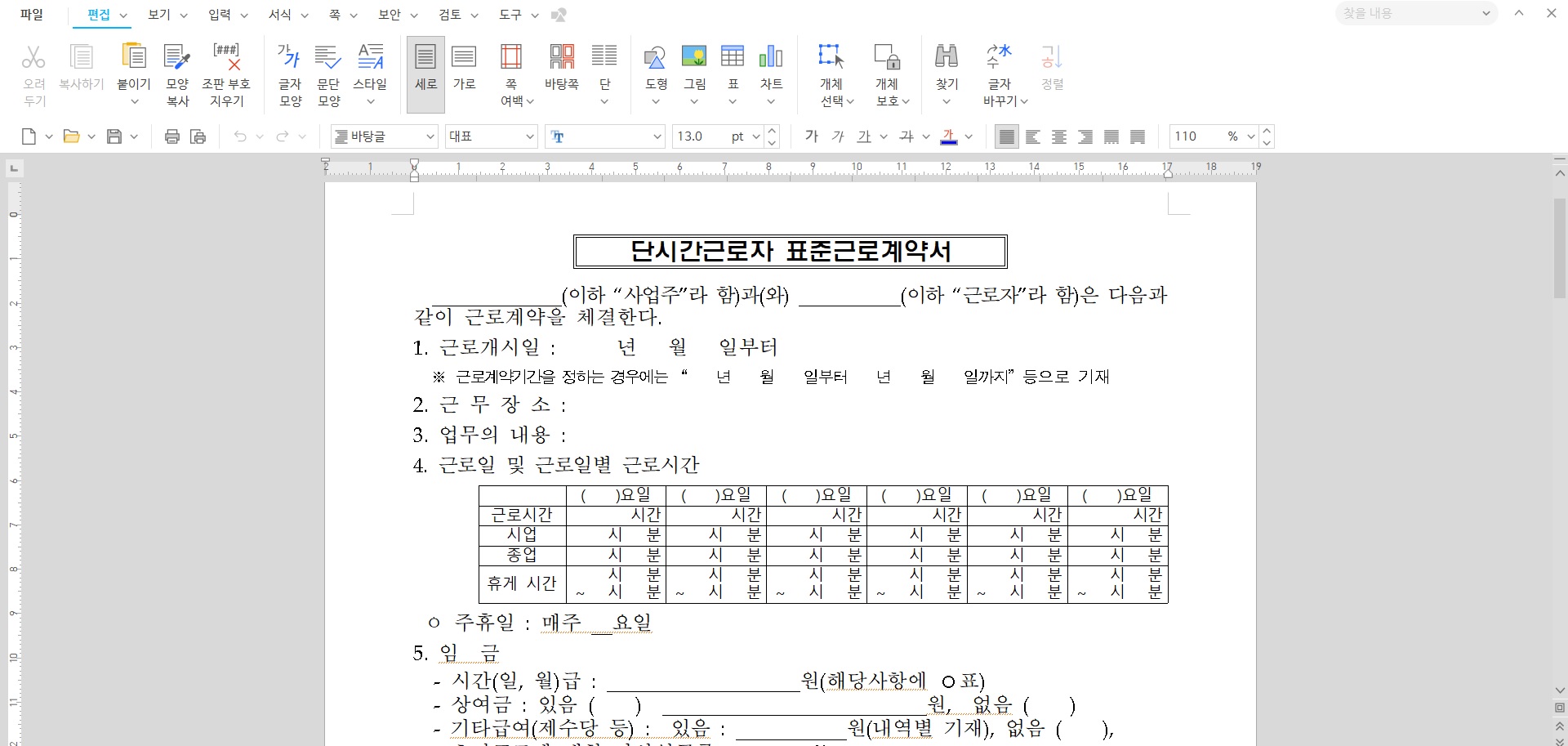Image resolution: width=1568 pixels, height=746 pixels.
Task: Open the 보안 menu tab
Action: (x=390, y=15)
